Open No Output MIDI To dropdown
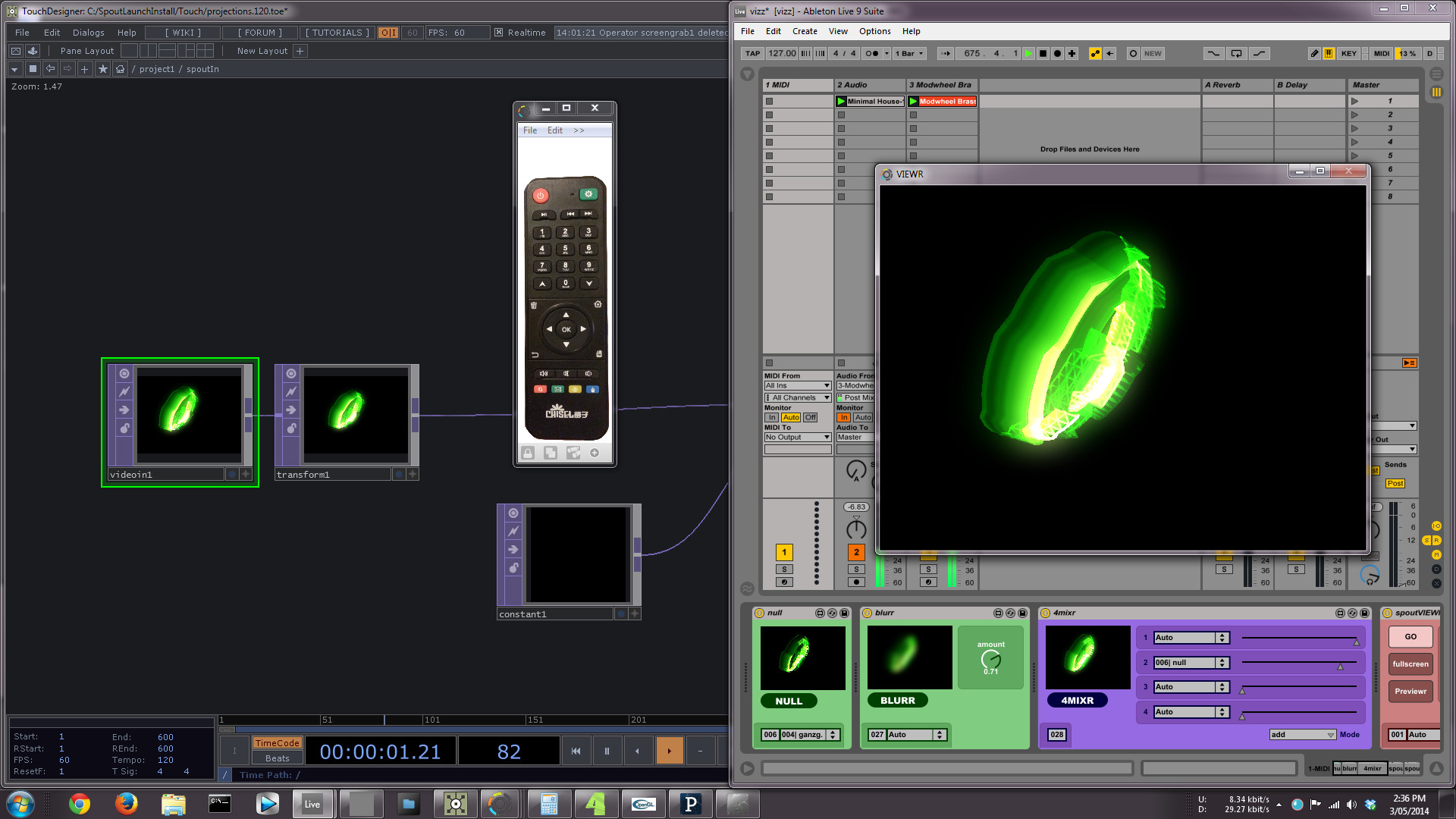 point(797,438)
